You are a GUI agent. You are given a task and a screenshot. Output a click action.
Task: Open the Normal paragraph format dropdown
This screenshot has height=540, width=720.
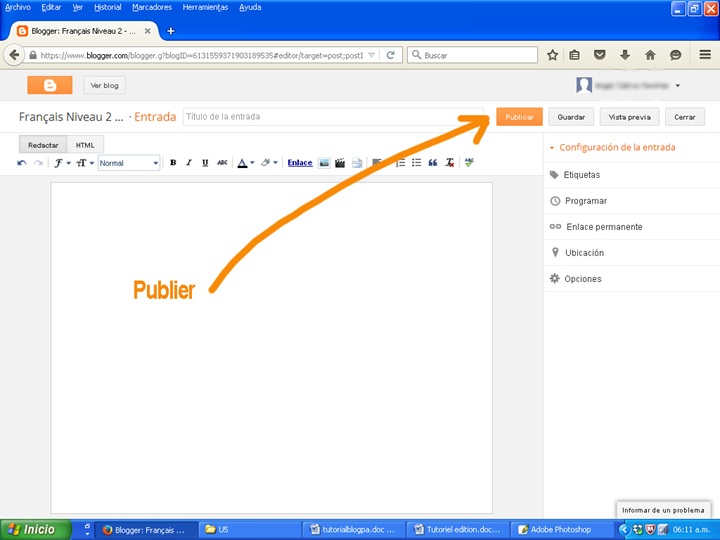[x=129, y=163]
